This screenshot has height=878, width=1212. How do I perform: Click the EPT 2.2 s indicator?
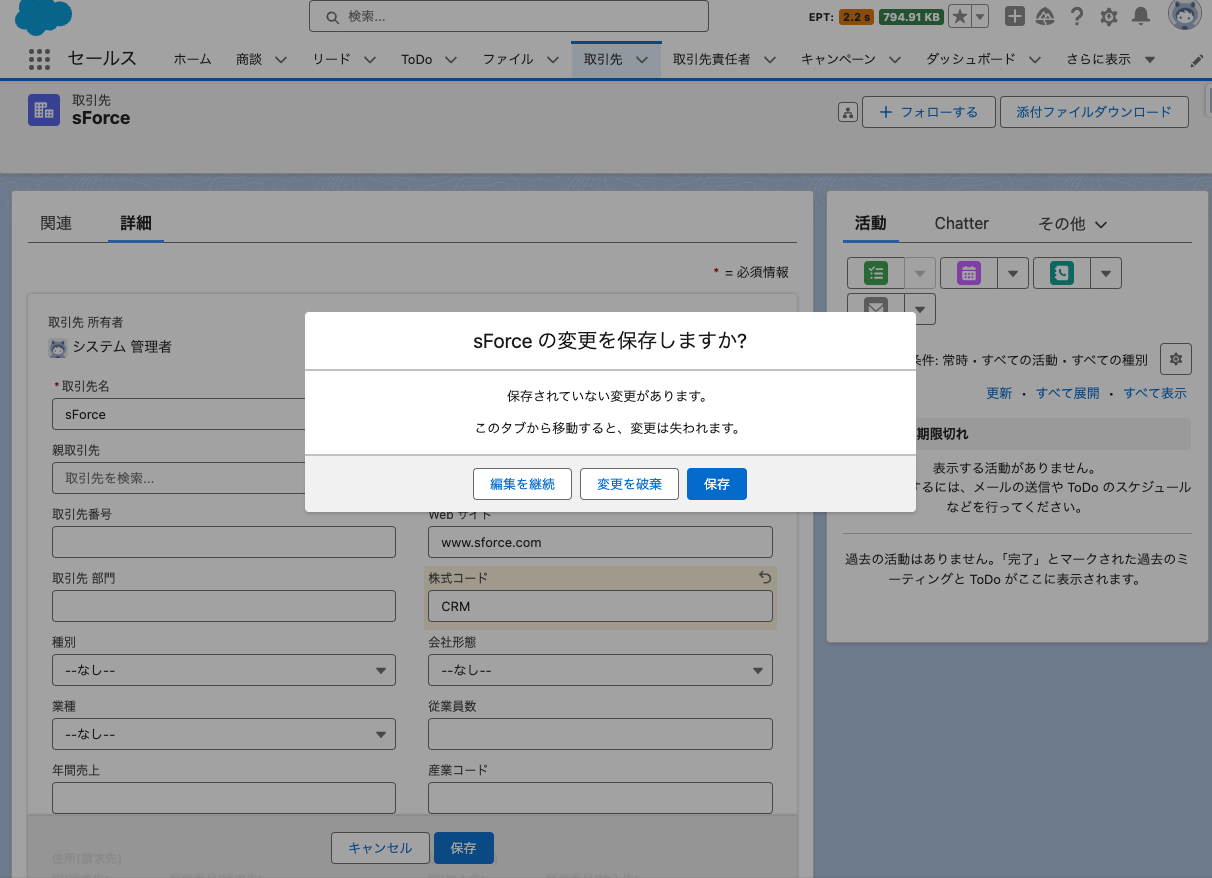tap(856, 17)
